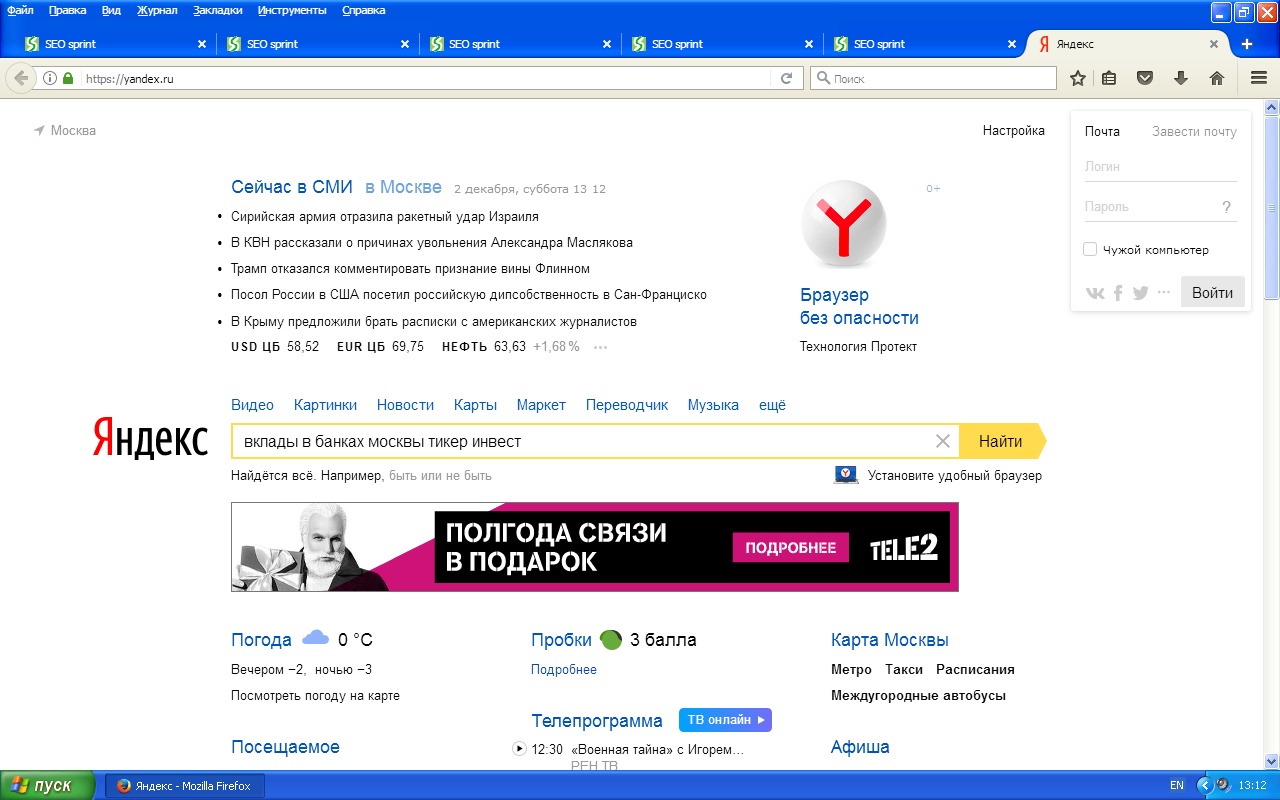Open the Журнал menu
This screenshot has width=1280, height=800.
[x=157, y=10]
